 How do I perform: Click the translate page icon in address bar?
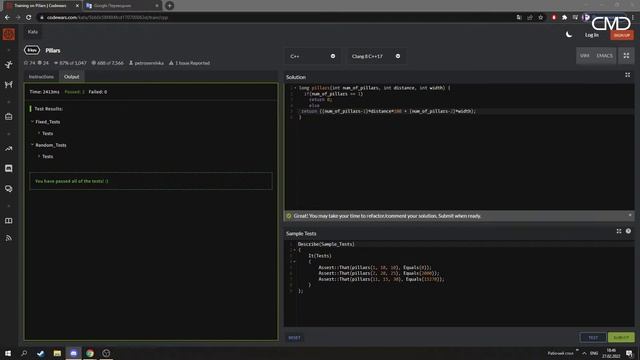(519, 18)
